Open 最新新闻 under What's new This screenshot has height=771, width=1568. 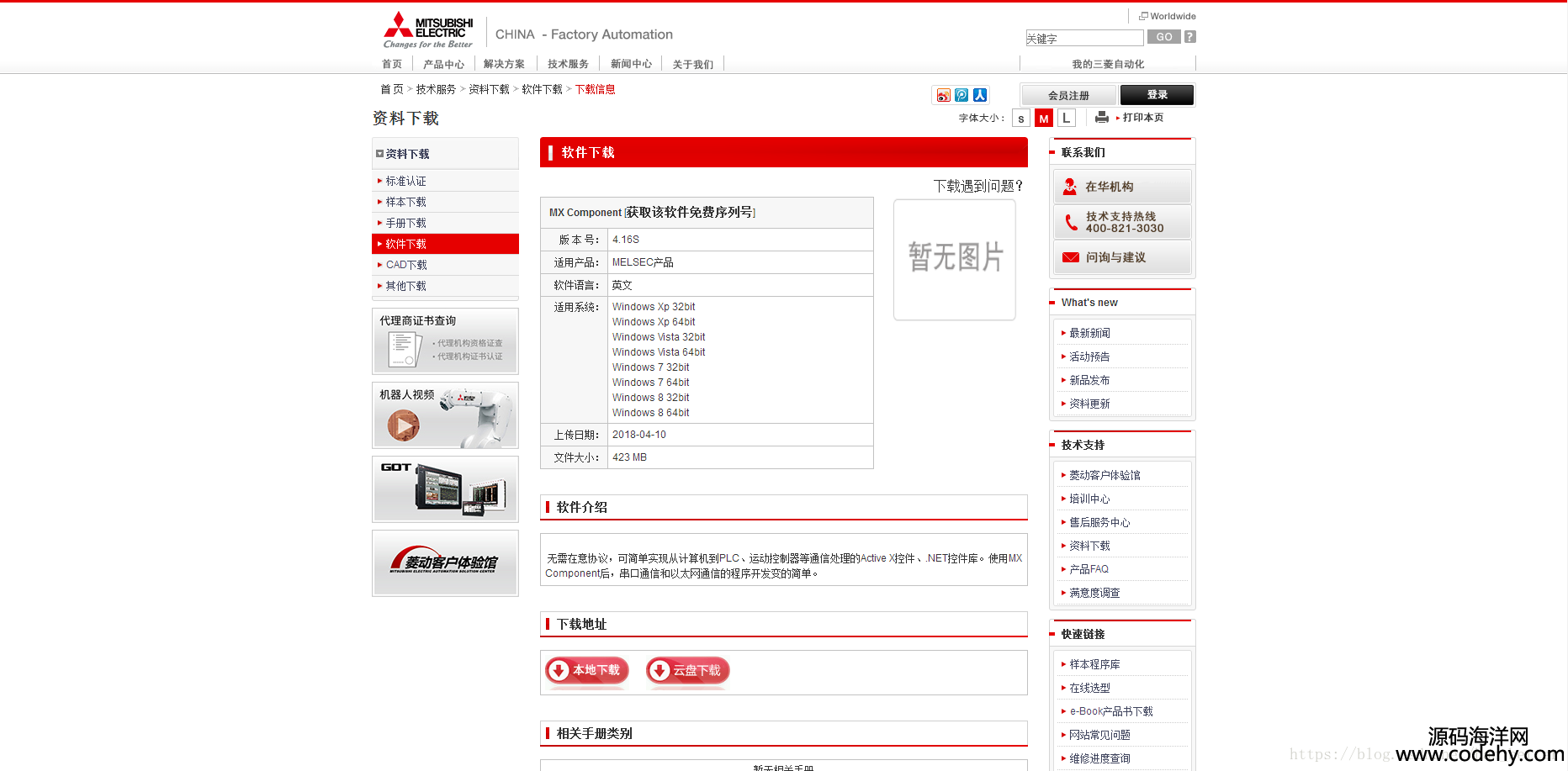coord(1089,333)
